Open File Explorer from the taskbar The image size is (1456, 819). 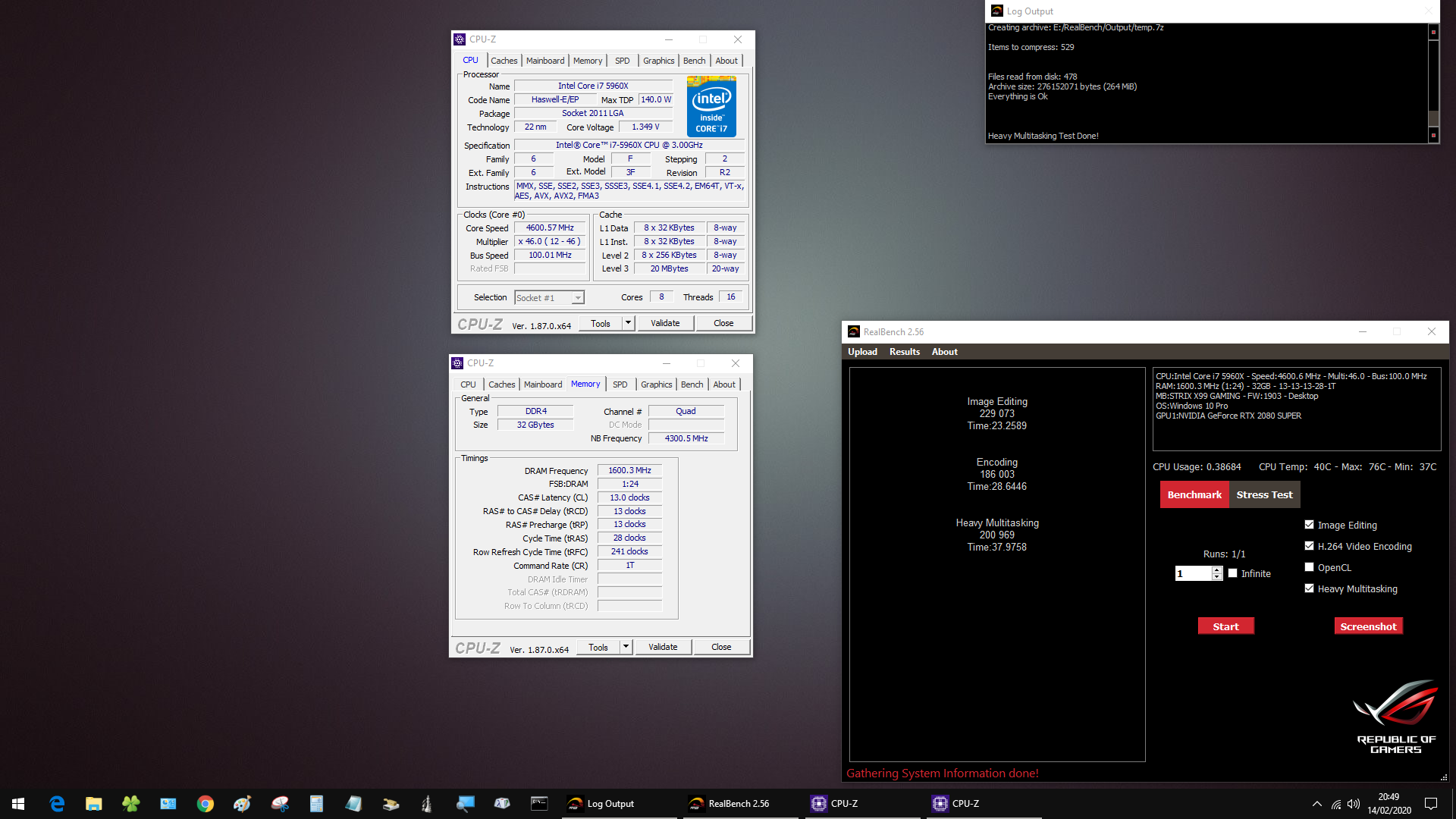pos(93,804)
